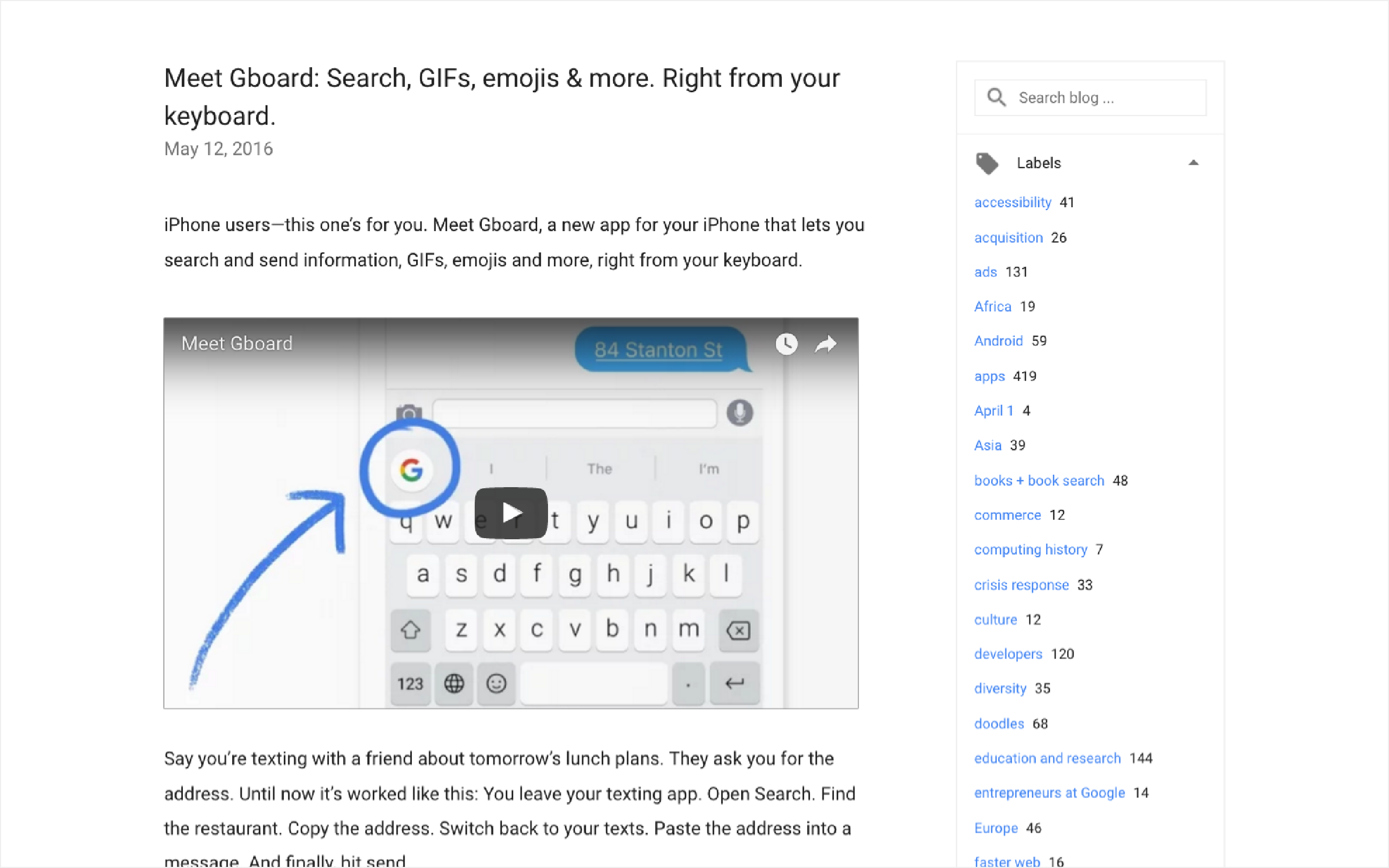Click the apps count 419
This screenshot has width=1389, height=868.
pos(1025,377)
